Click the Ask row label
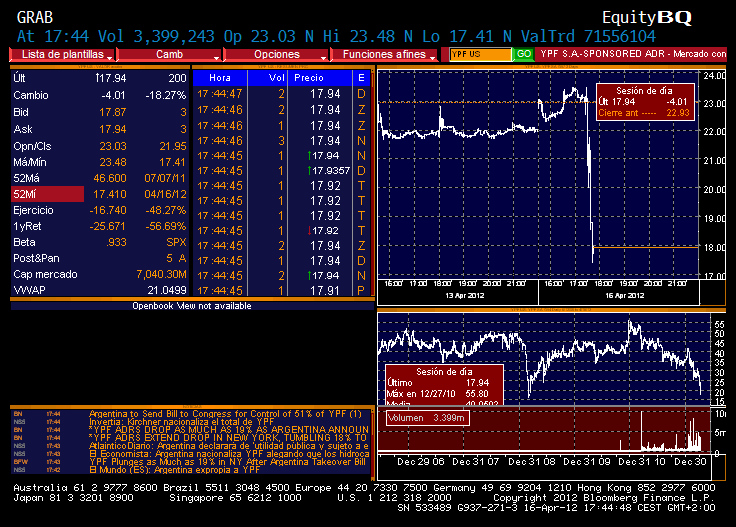This screenshot has width=736, height=527. click(23, 129)
